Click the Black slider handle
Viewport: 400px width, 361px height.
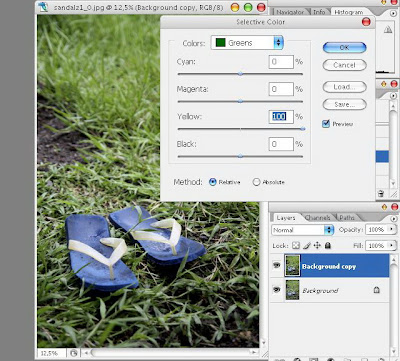click(240, 156)
